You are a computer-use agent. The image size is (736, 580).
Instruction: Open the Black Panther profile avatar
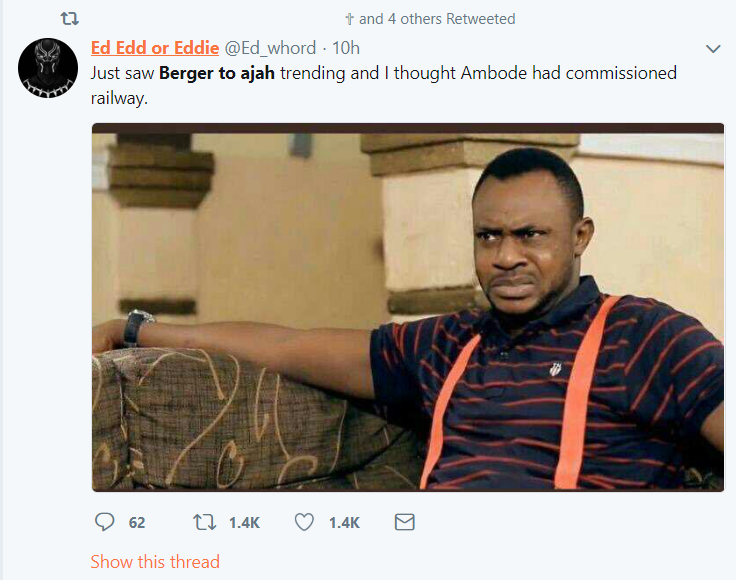[48, 68]
